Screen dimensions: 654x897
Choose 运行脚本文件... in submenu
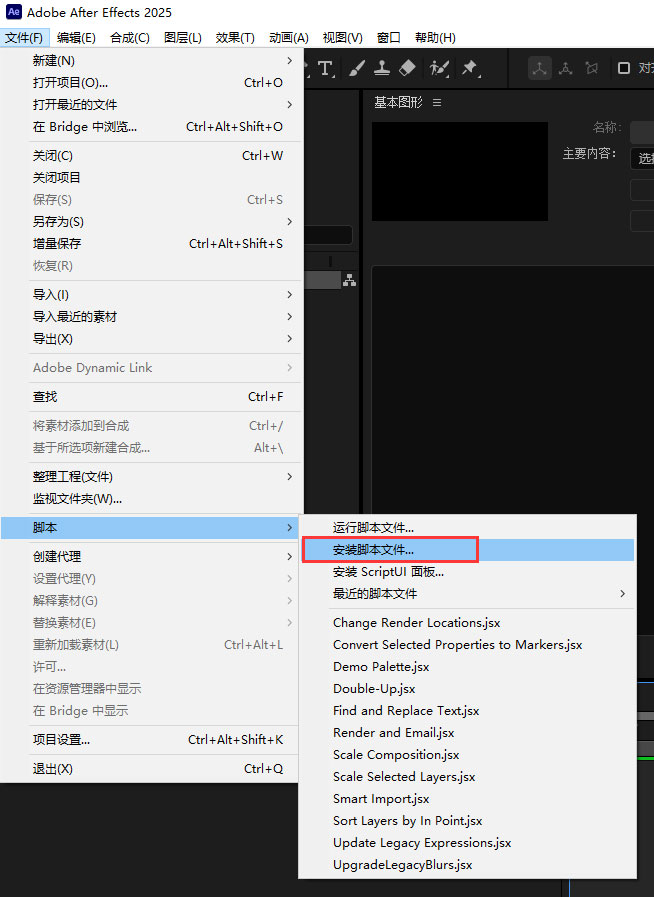467,527
